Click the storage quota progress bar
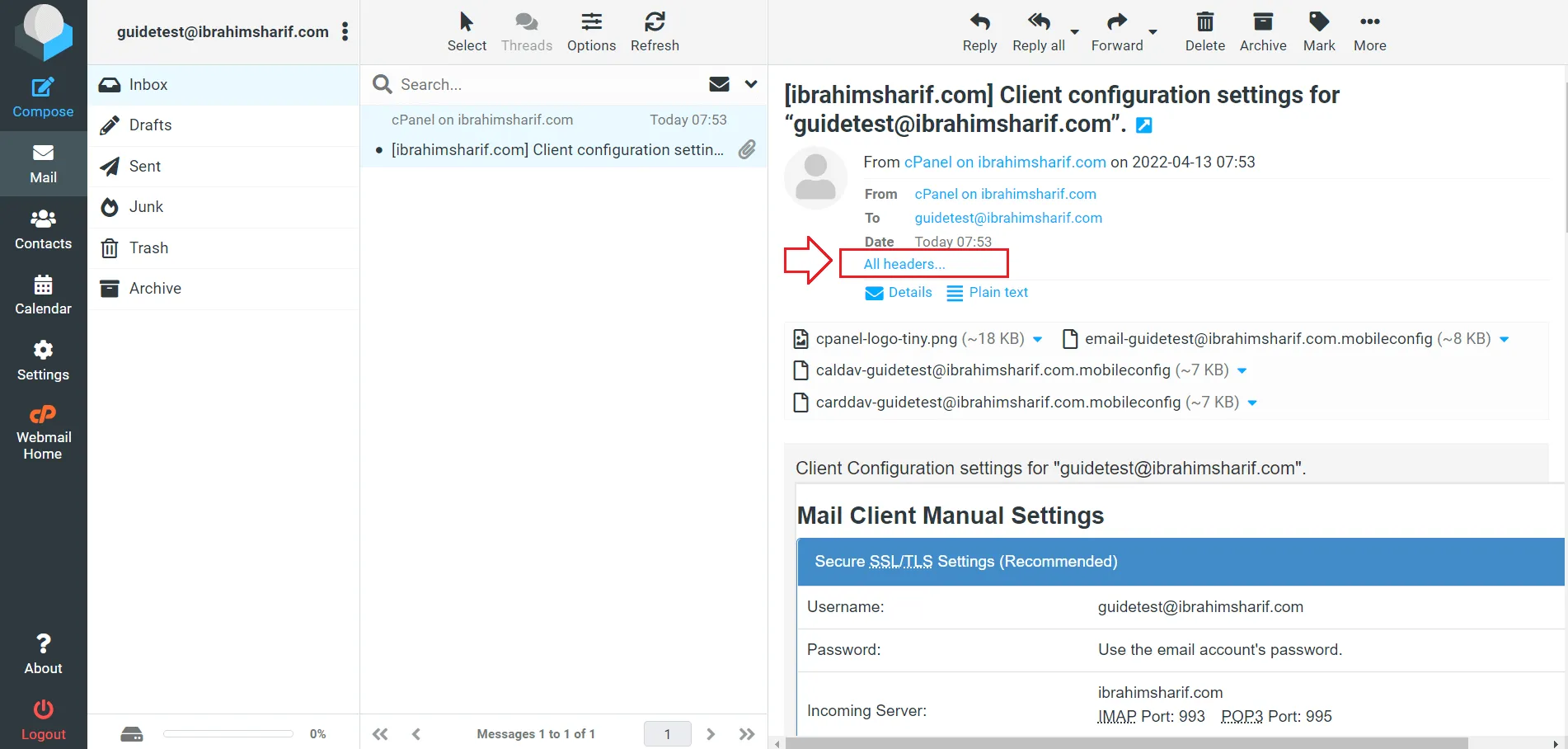Screen dimensions: 1568x749 coord(228,733)
